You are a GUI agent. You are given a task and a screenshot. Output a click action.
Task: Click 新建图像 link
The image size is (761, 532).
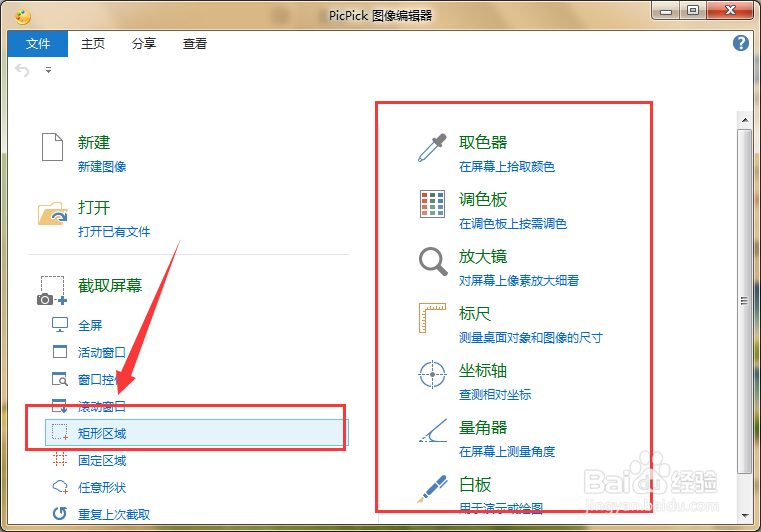tap(102, 166)
